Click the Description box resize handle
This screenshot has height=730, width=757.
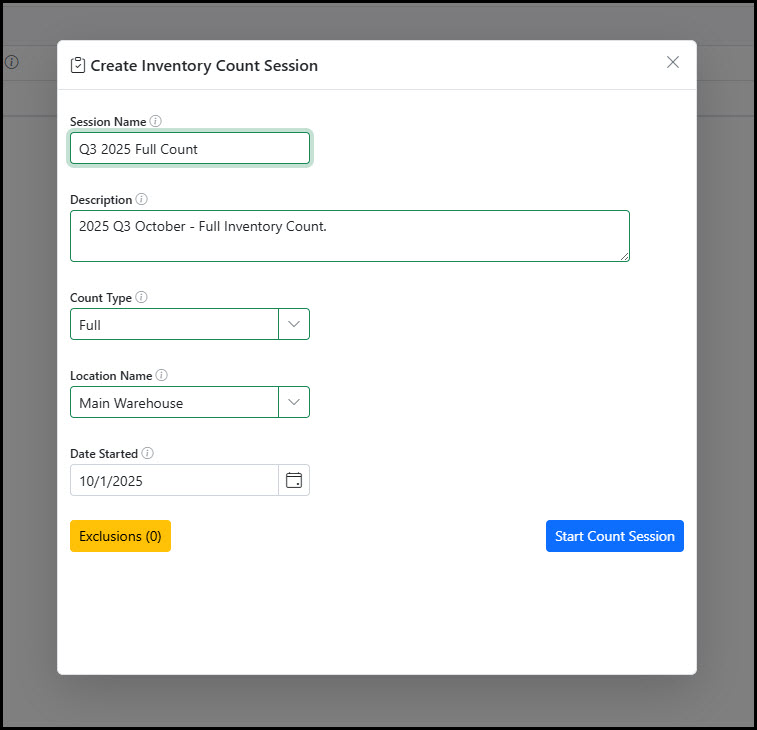coord(624,256)
